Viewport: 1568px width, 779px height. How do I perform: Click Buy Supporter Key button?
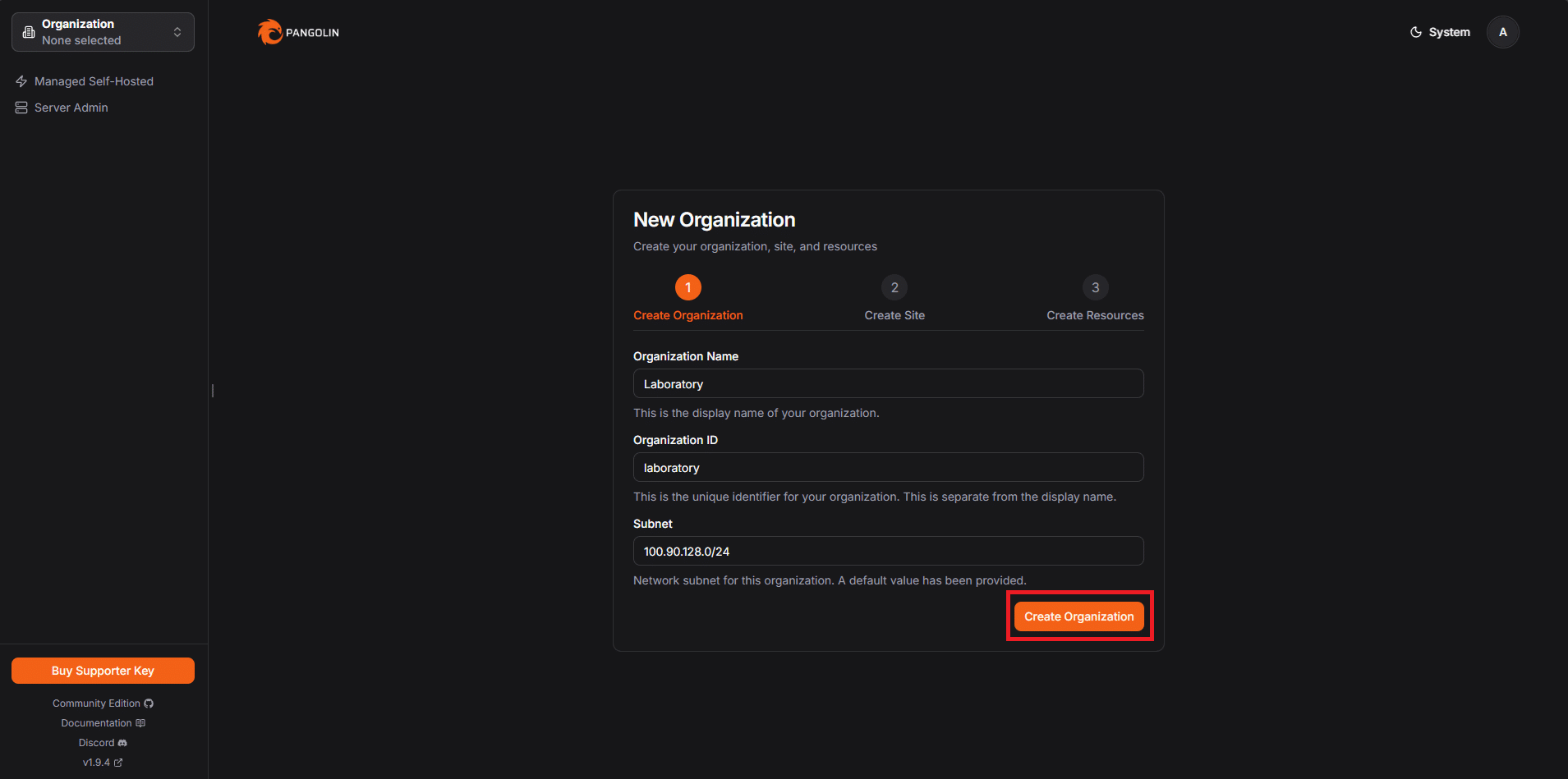[x=103, y=671]
